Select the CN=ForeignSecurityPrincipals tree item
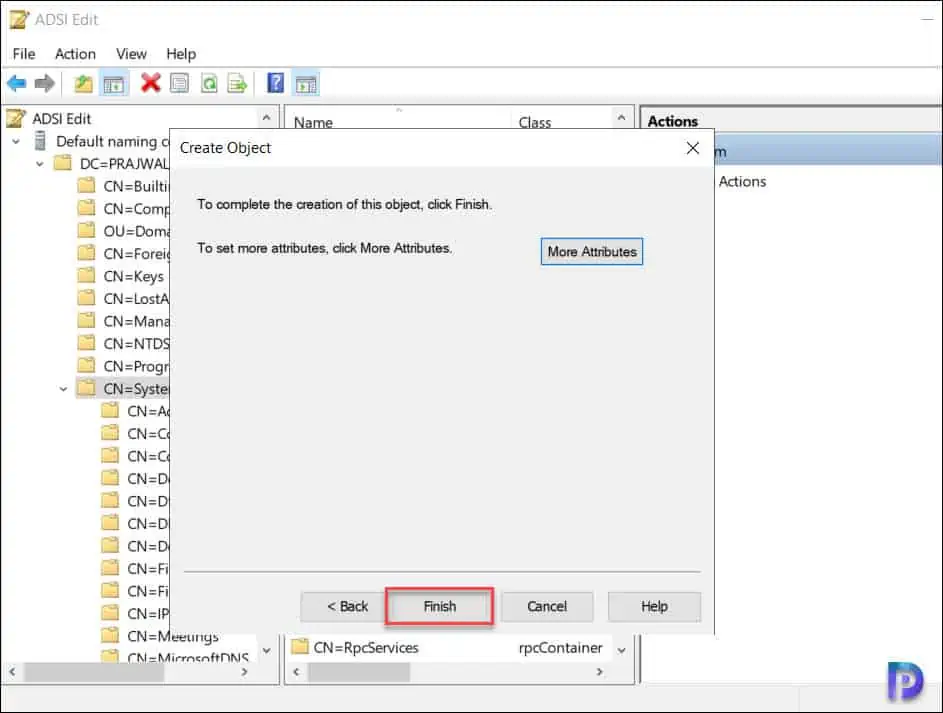Image resolution: width=943 pixels, height=713 pixels. [136, 254]
